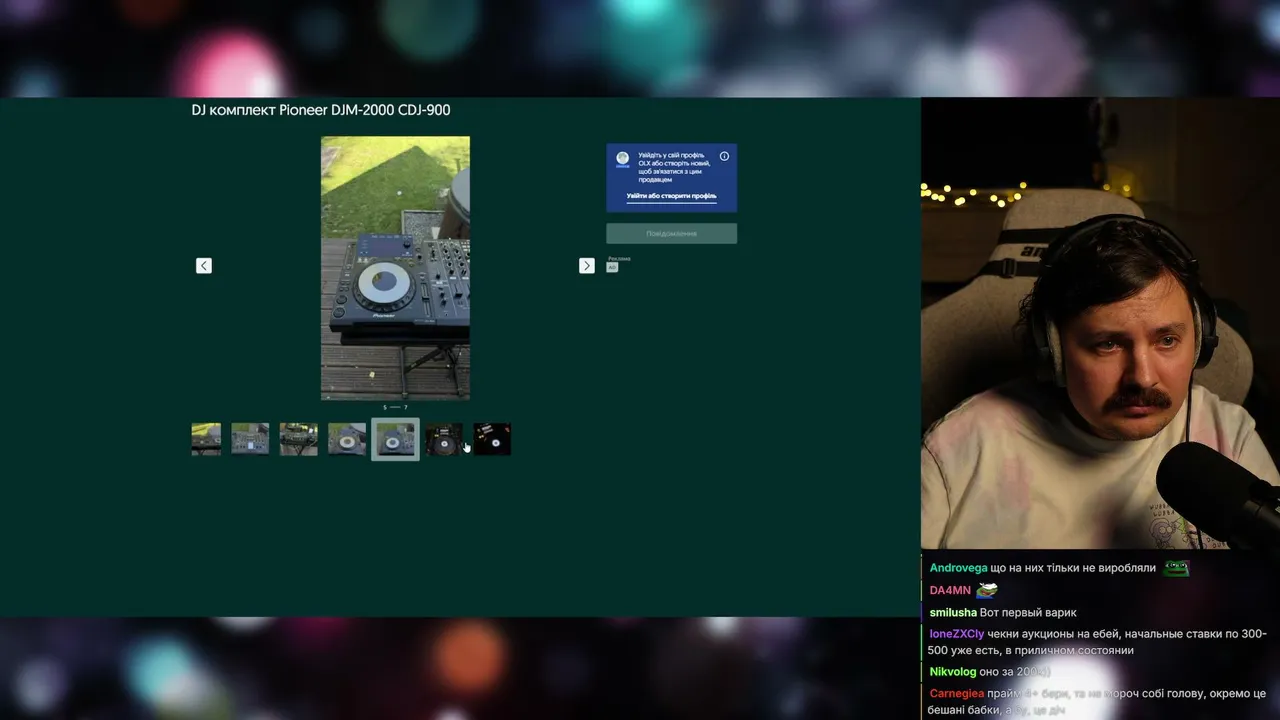
Task: Open chat user Carnegiea's name
Action: pyautogui.click(x=958, y=693)
